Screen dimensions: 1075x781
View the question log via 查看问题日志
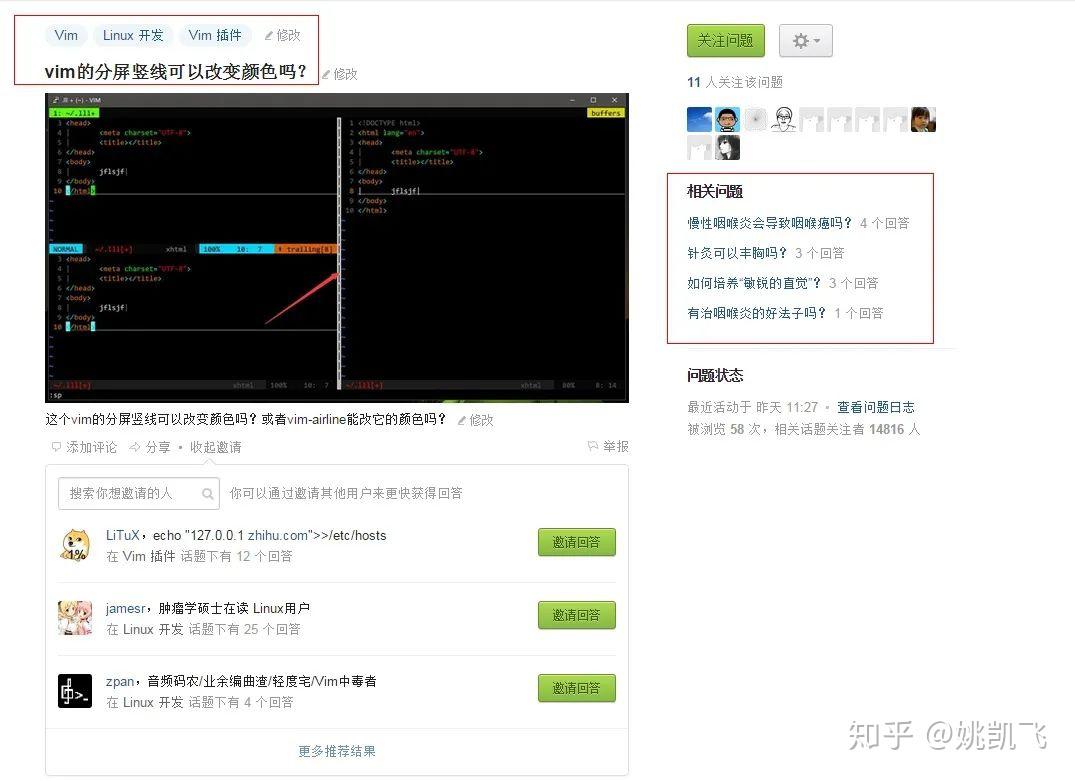tap(876, 407)
